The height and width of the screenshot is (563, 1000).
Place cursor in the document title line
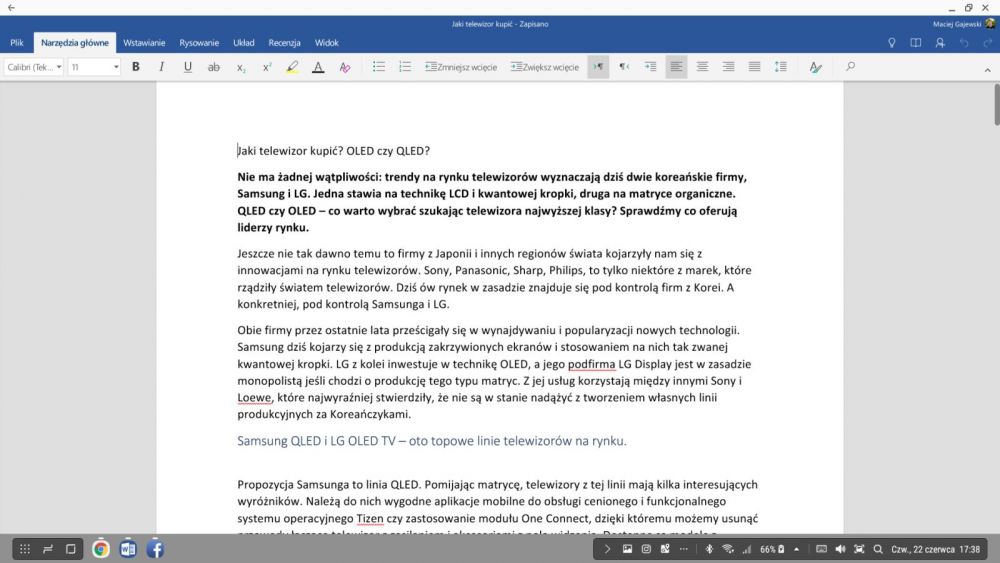[x=334, y=151]
